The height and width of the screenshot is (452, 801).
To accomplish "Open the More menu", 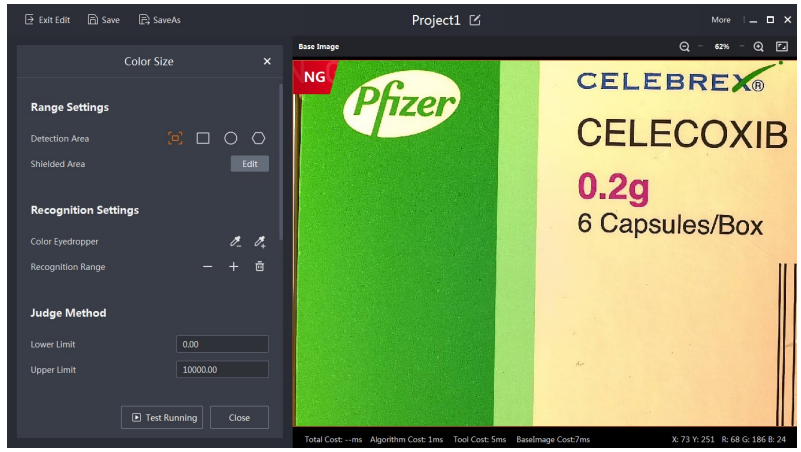I will tap(720, 20).
